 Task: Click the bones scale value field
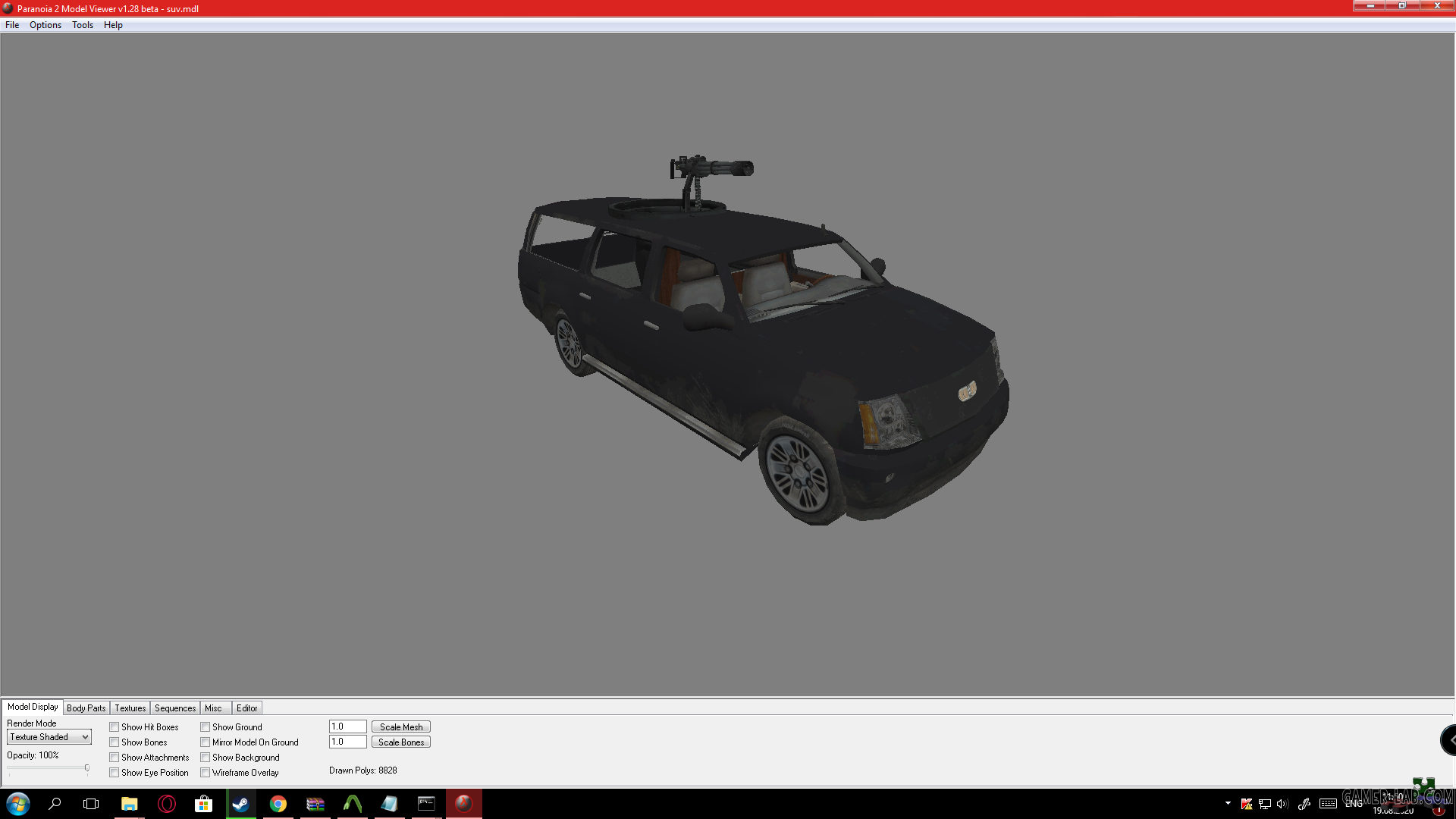point(348,742)
